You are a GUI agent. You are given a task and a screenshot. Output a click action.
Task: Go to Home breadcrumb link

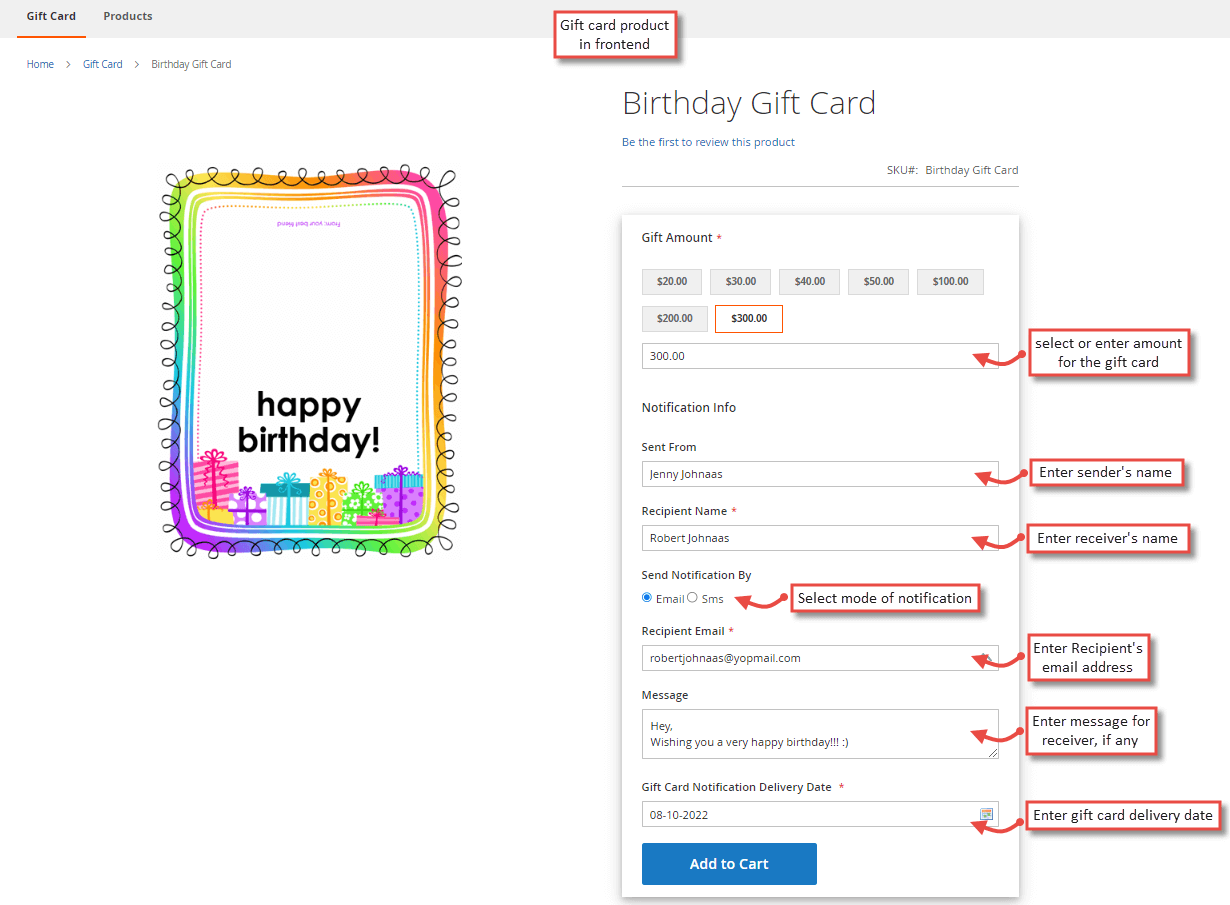(40, 64)
